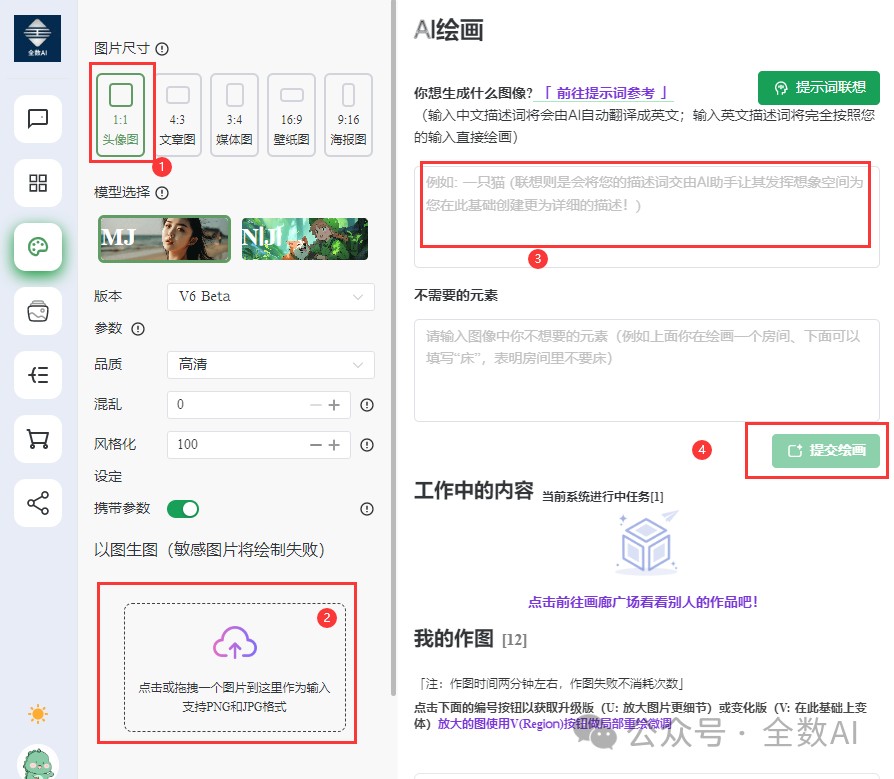Click the share icon in left sidebar
Screen dimensions: 894x779
pos(38,503)
